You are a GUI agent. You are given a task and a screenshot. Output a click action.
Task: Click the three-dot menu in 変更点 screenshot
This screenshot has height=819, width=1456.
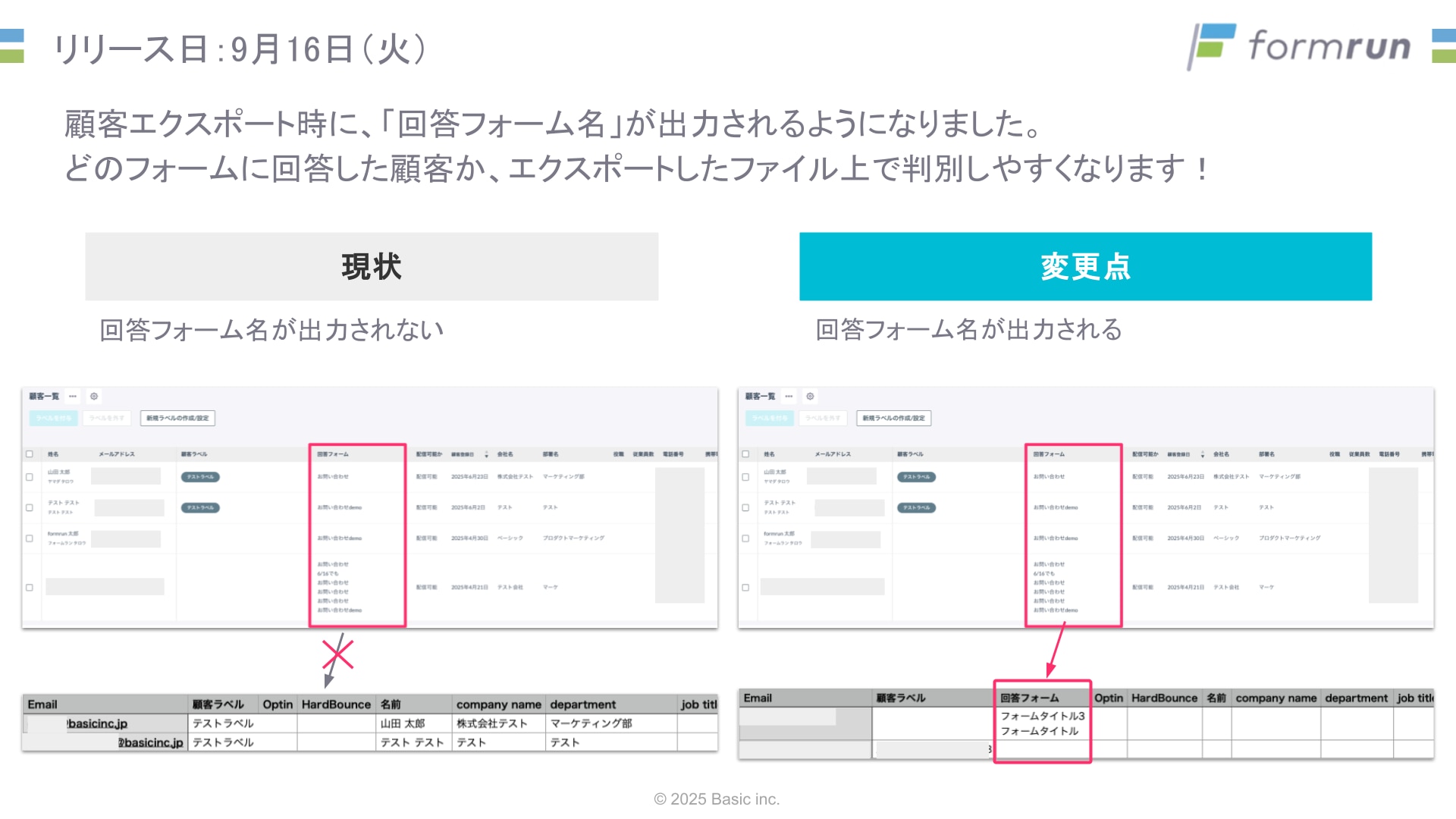pyautogui.click(x=789, y=396)
